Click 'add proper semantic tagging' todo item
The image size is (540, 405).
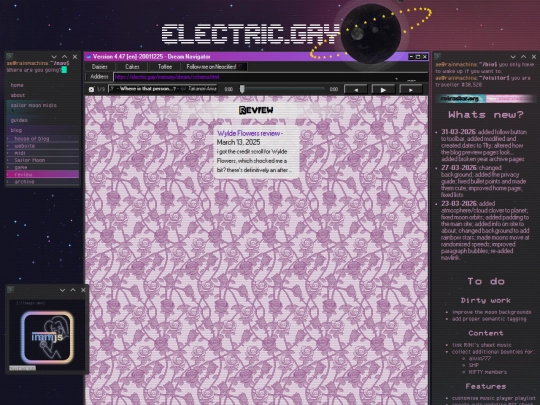tap(489, 319)
